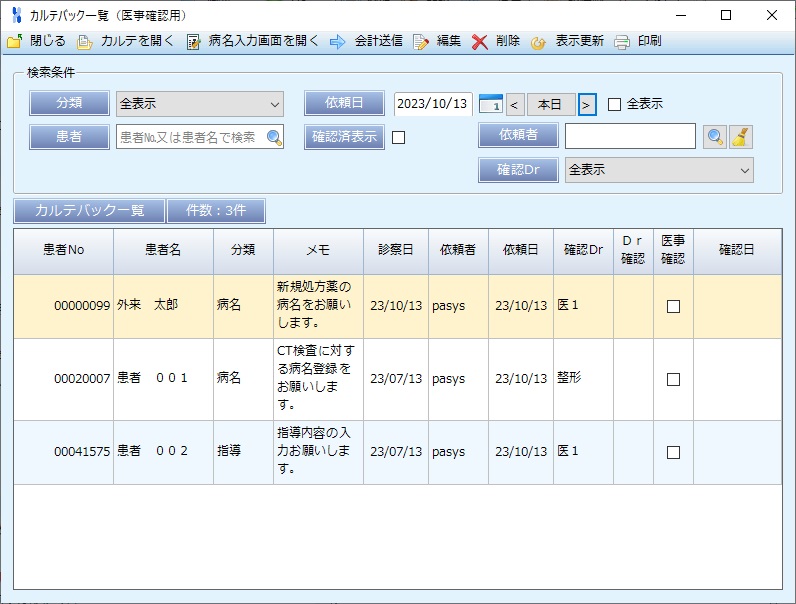Click the patient search input field

(x=190, y=137)
